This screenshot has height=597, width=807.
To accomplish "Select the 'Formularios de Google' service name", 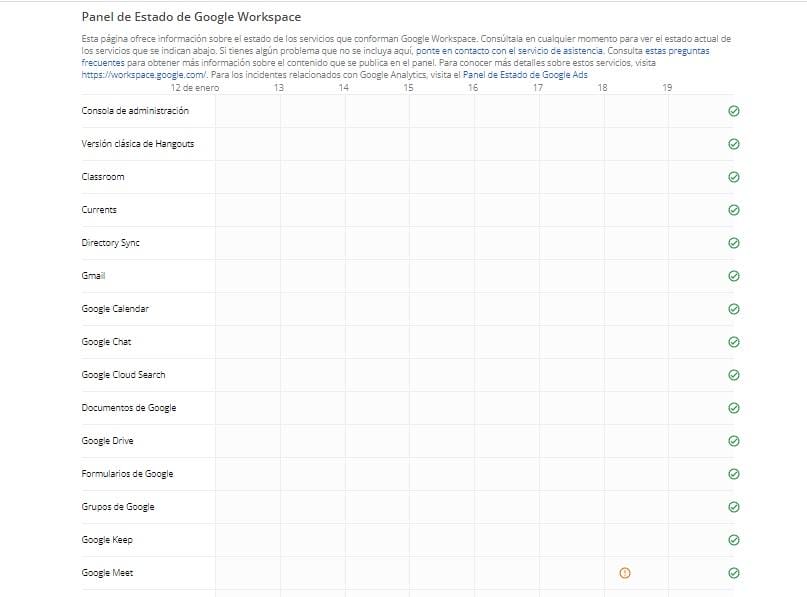I will pyautogui.click(x=127, y=473).
